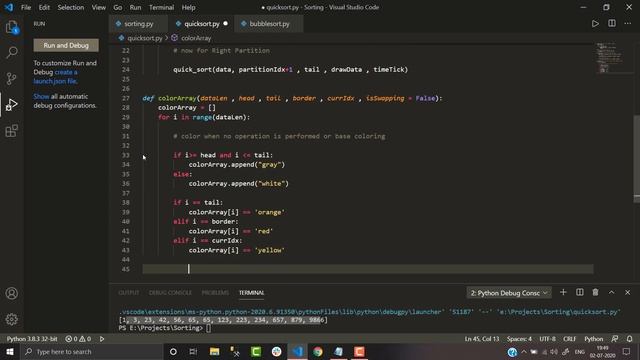Screen dimensions: 640x360
Task: Open the orange C app on taskbar
Action: coord(359,351)
